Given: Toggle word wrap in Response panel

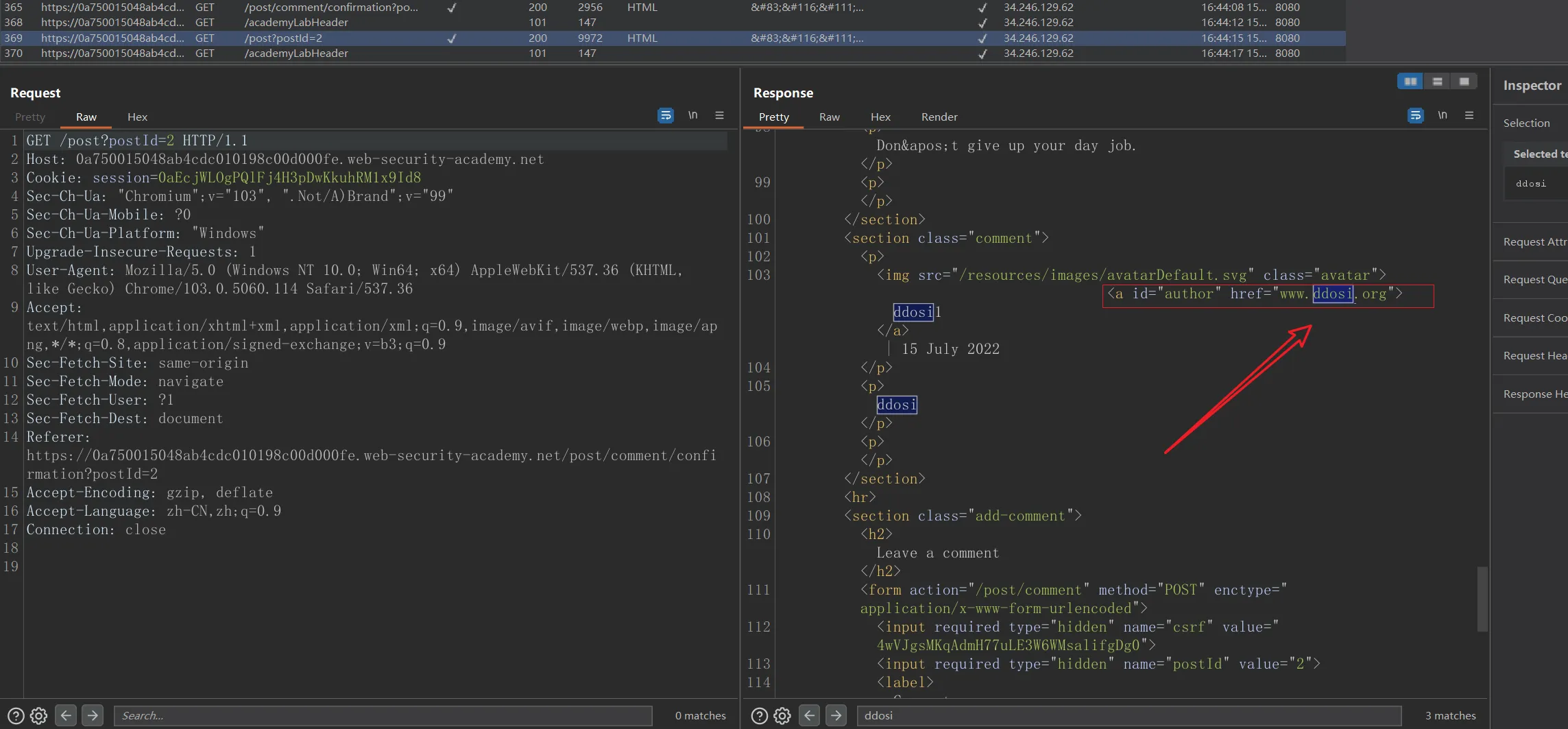Looking at the screenshot, I should point(1415,115).
